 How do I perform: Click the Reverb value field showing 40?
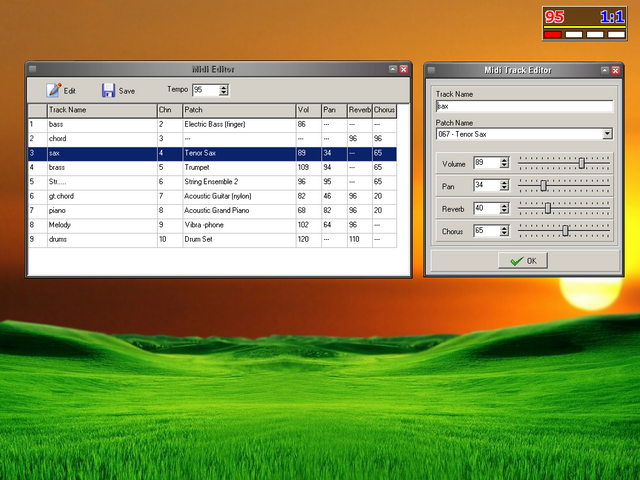coord(487,208)
